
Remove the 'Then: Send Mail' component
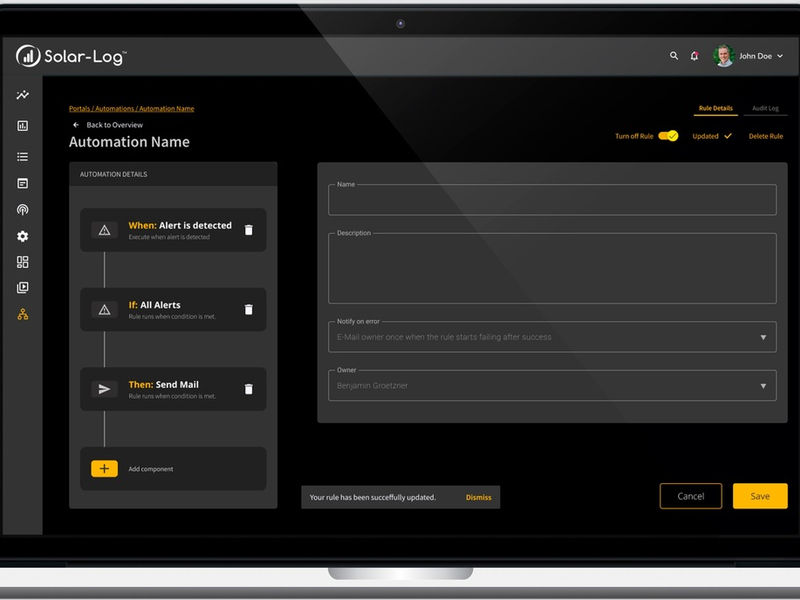(x=249, y=389)
